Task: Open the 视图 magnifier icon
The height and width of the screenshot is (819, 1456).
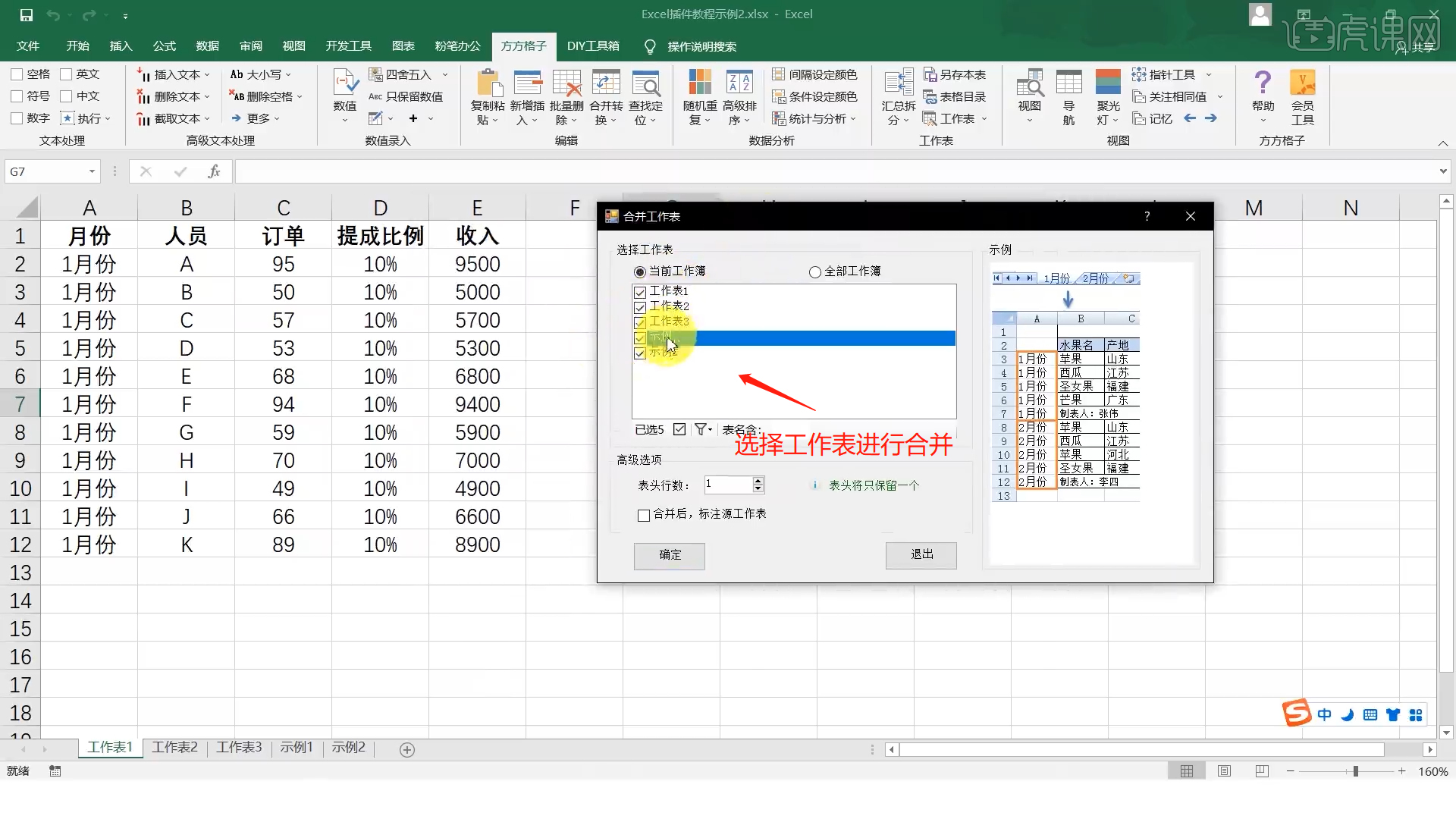Action: coord(1030,82)
